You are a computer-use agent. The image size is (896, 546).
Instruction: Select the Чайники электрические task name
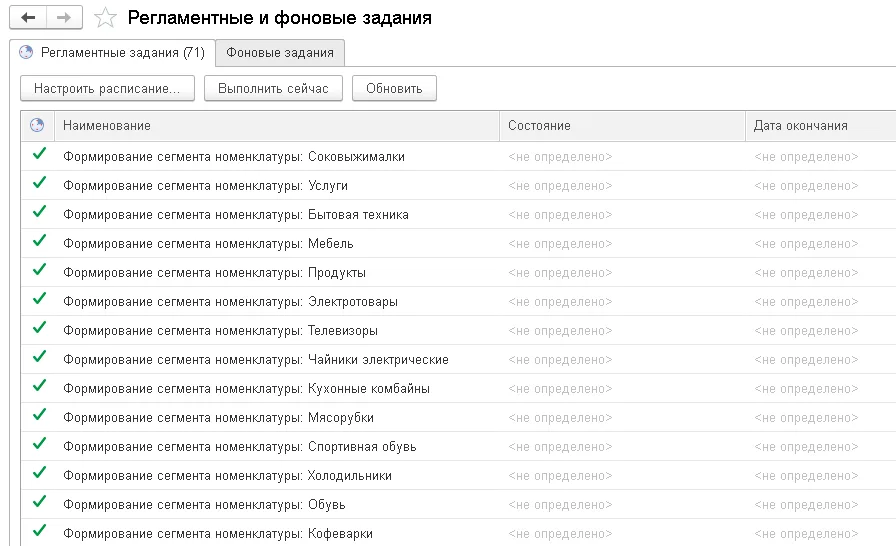(255, 360)
